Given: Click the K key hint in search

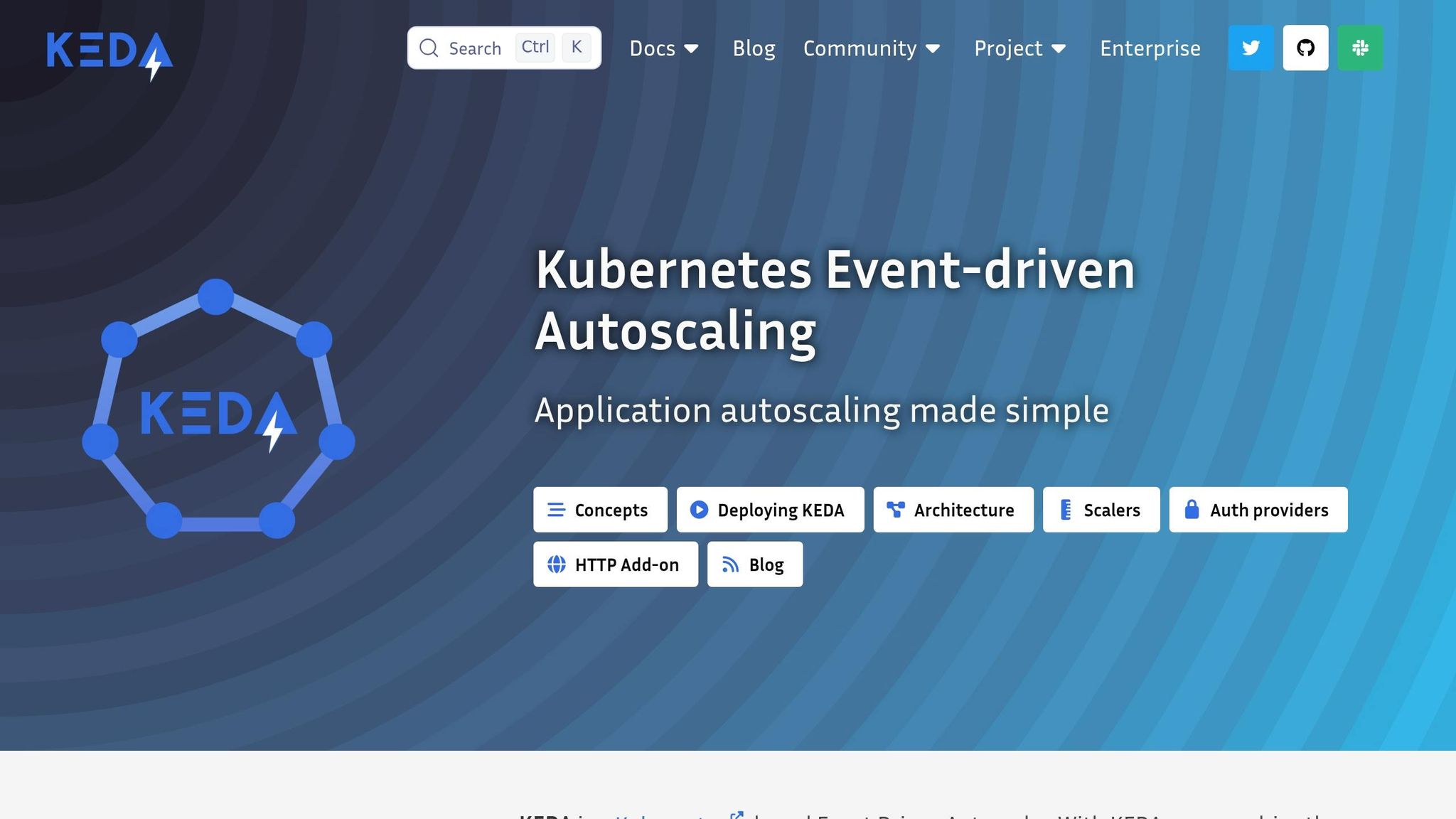Looking at the screenshot, I should coord(577,47).
